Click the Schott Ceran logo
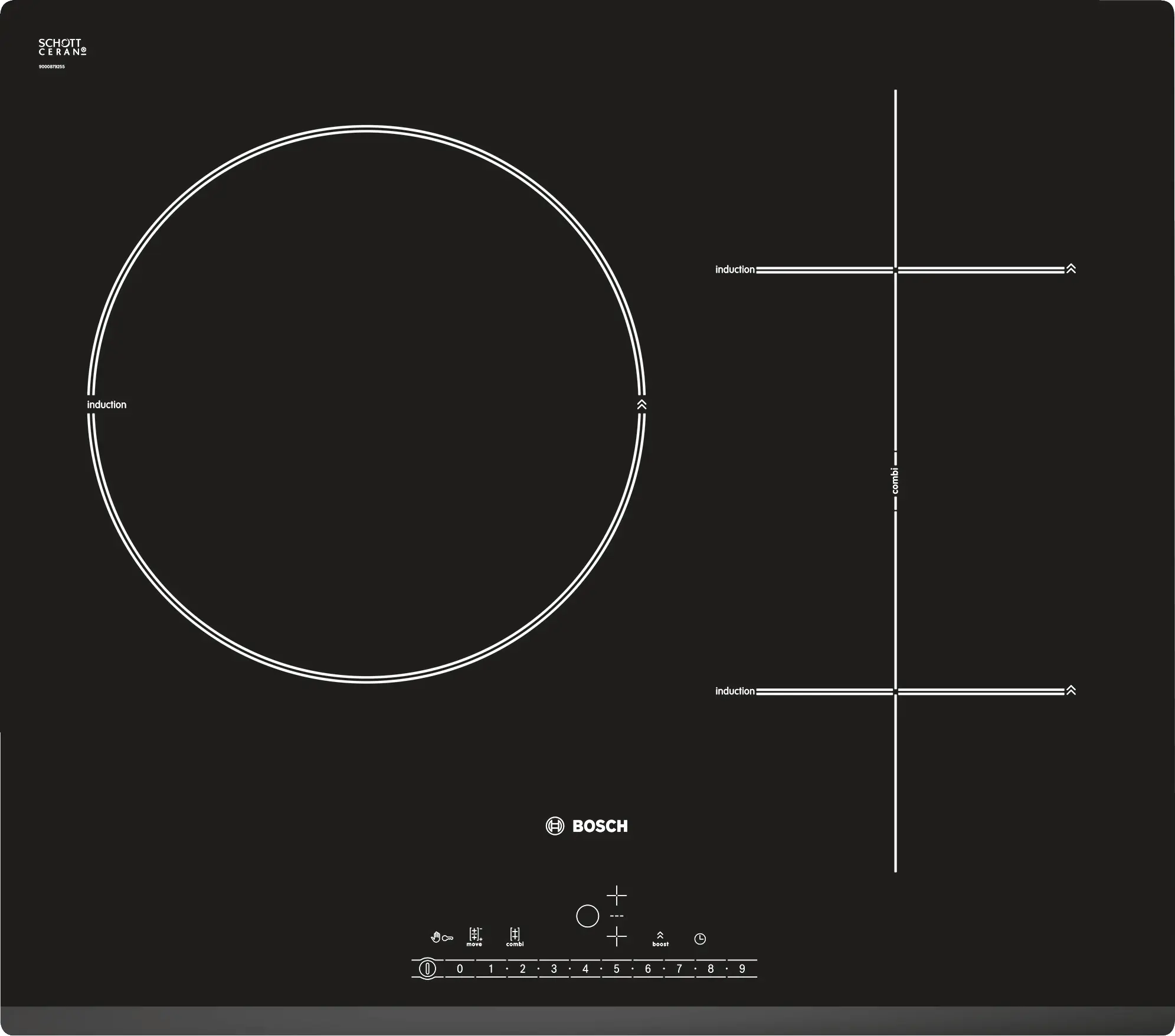Screen dimensions: 1175x1036 [62, 47]
